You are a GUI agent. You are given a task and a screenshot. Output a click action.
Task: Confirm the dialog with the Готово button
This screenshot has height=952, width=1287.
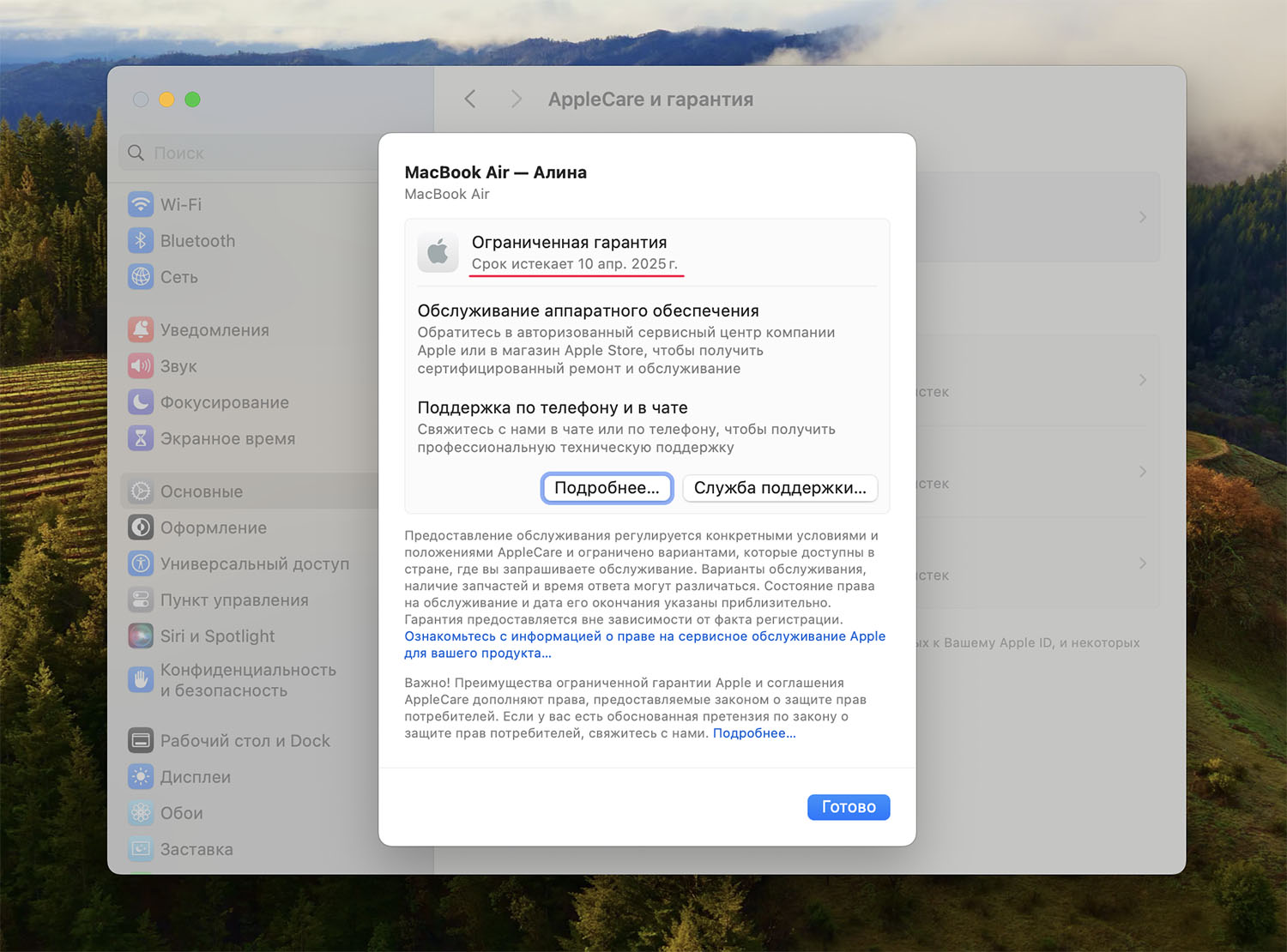click(x=849, y=807)
